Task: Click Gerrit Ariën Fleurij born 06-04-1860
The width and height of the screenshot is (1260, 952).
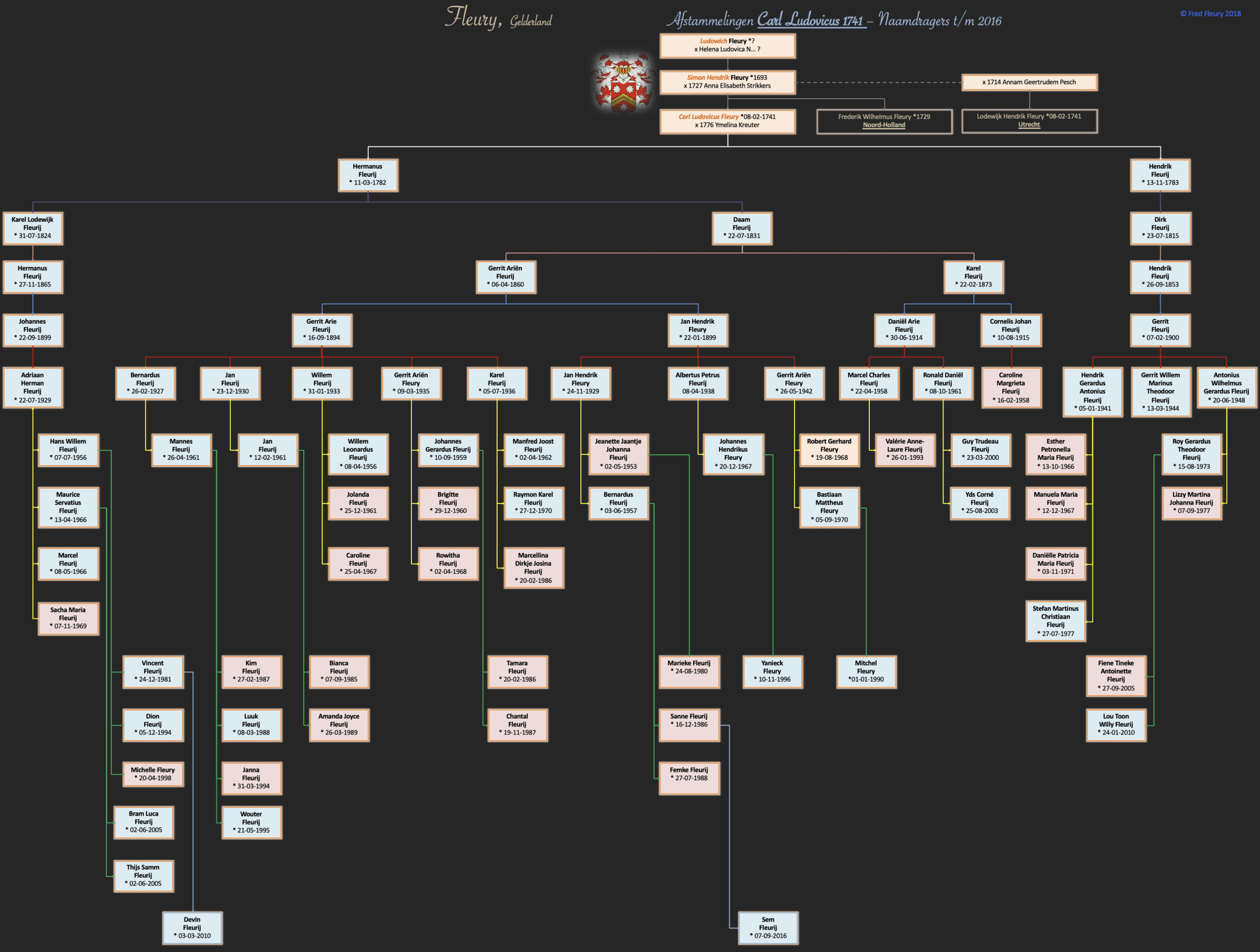Action: click(505, 277)
